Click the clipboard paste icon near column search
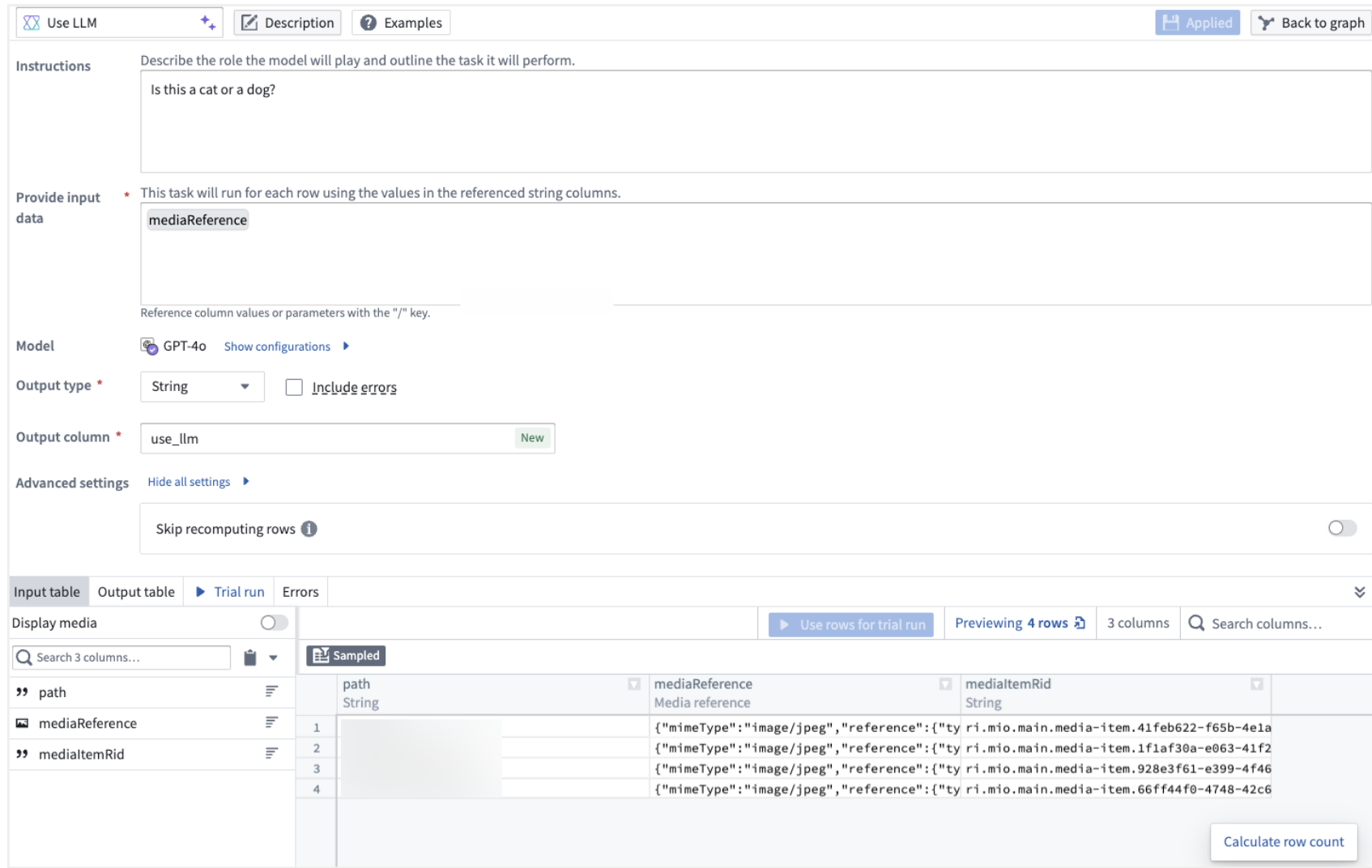This screenshot has height=868, width=1372. tap(250, 657)
